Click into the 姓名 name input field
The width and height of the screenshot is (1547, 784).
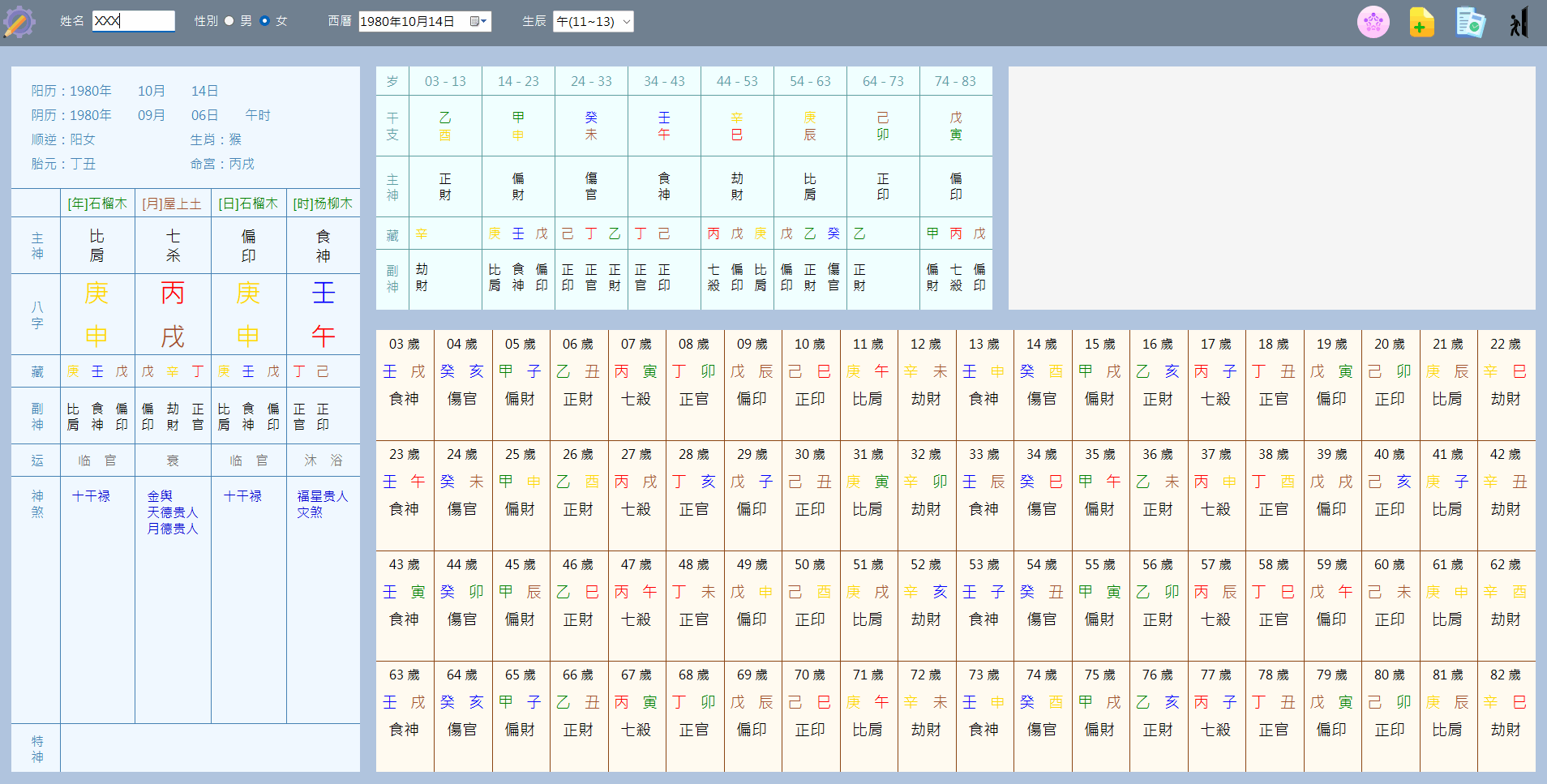[133, 21]
